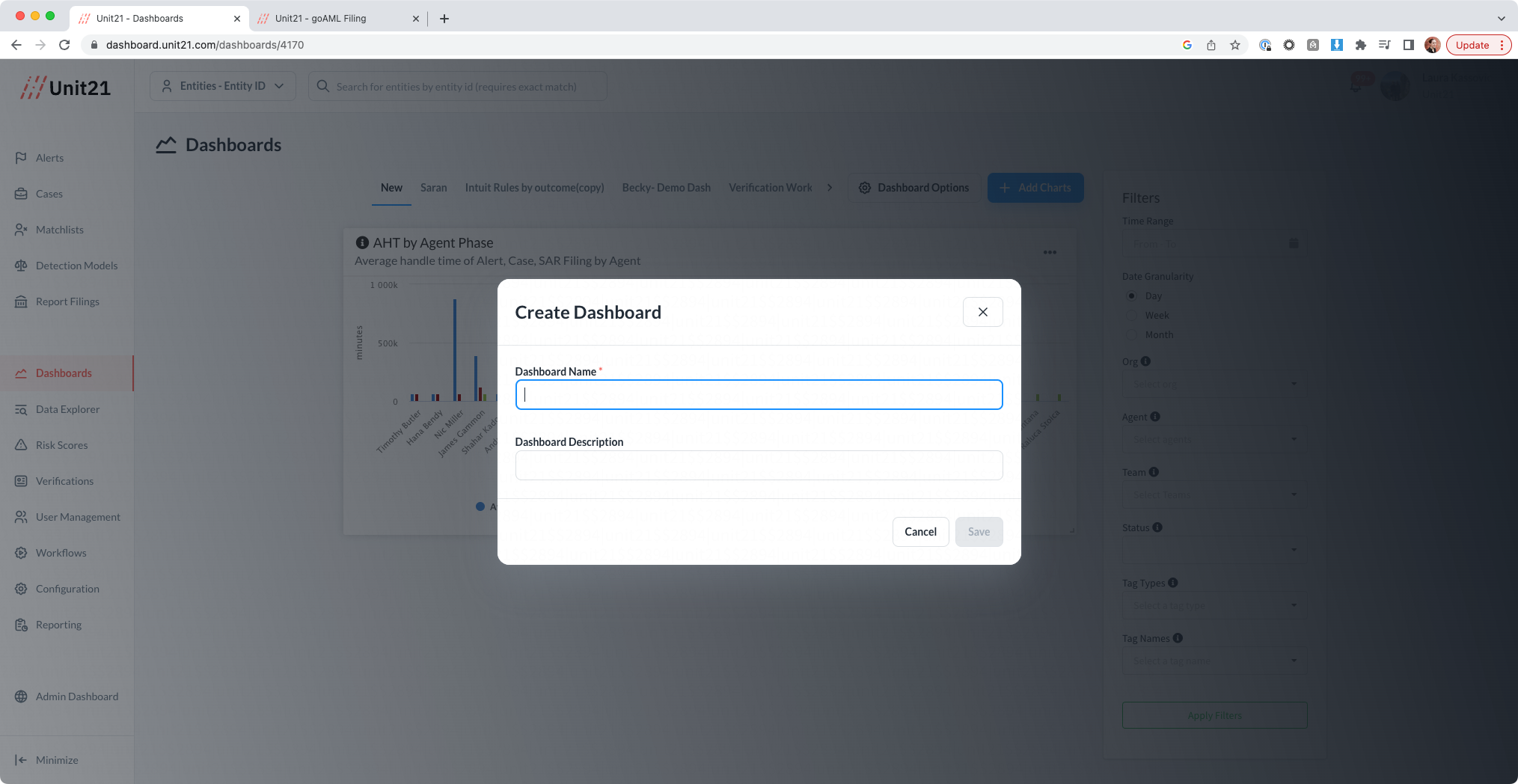Click the Apply Filters button
Screen dimensions: 1518x784
pyautogui.click(x=1214, y=715)
